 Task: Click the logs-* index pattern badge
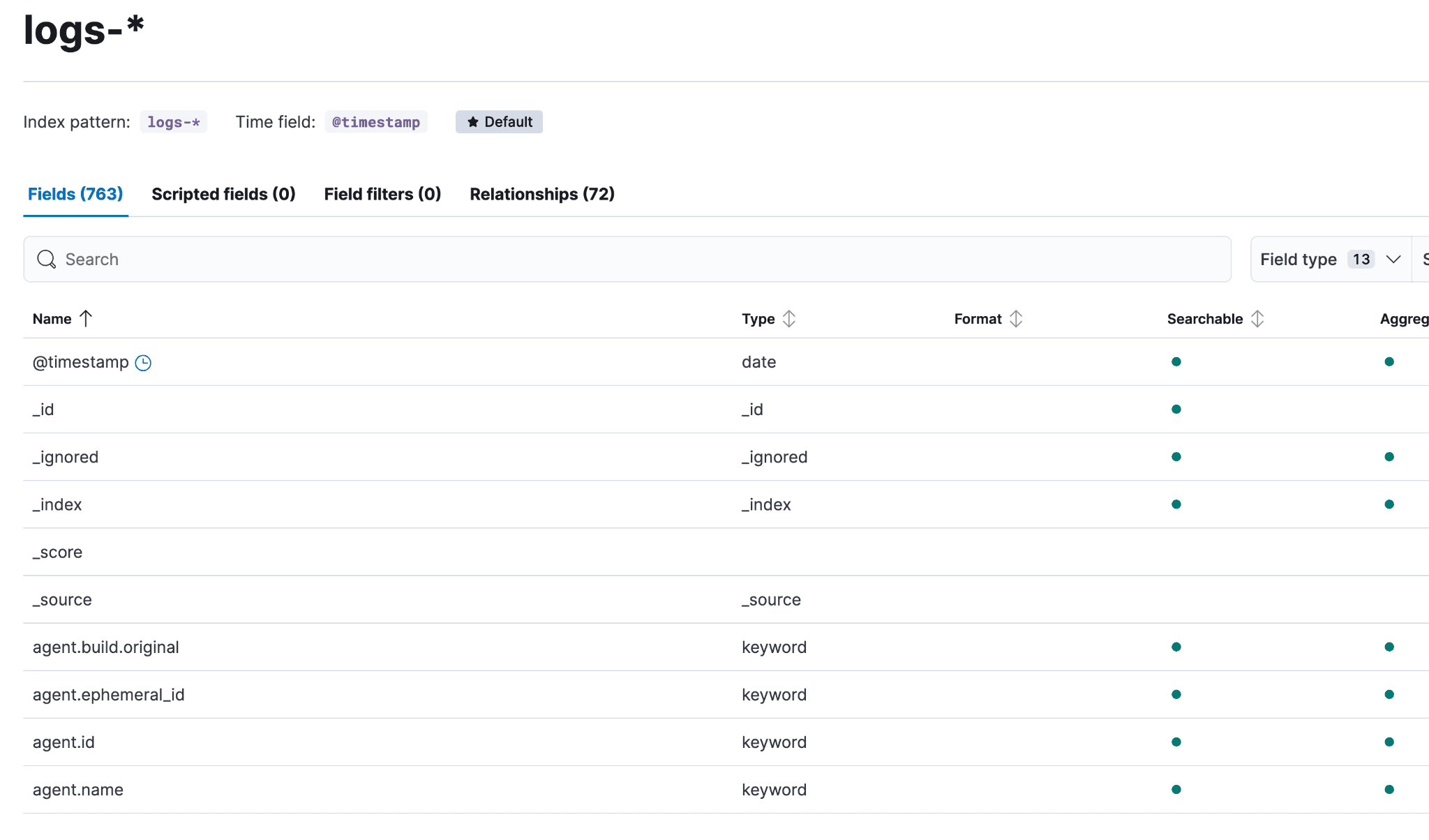point(173,122)
